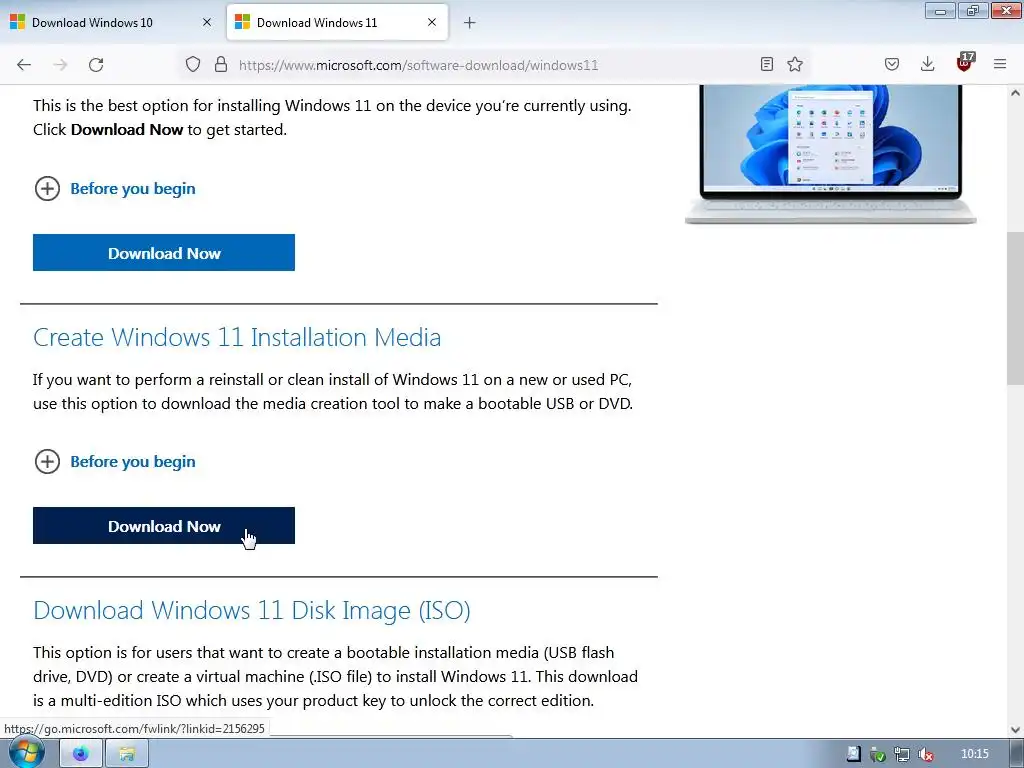Switch to the Download Windows 10 tab
Screen dimensions: 1024x768
(111, 22)
